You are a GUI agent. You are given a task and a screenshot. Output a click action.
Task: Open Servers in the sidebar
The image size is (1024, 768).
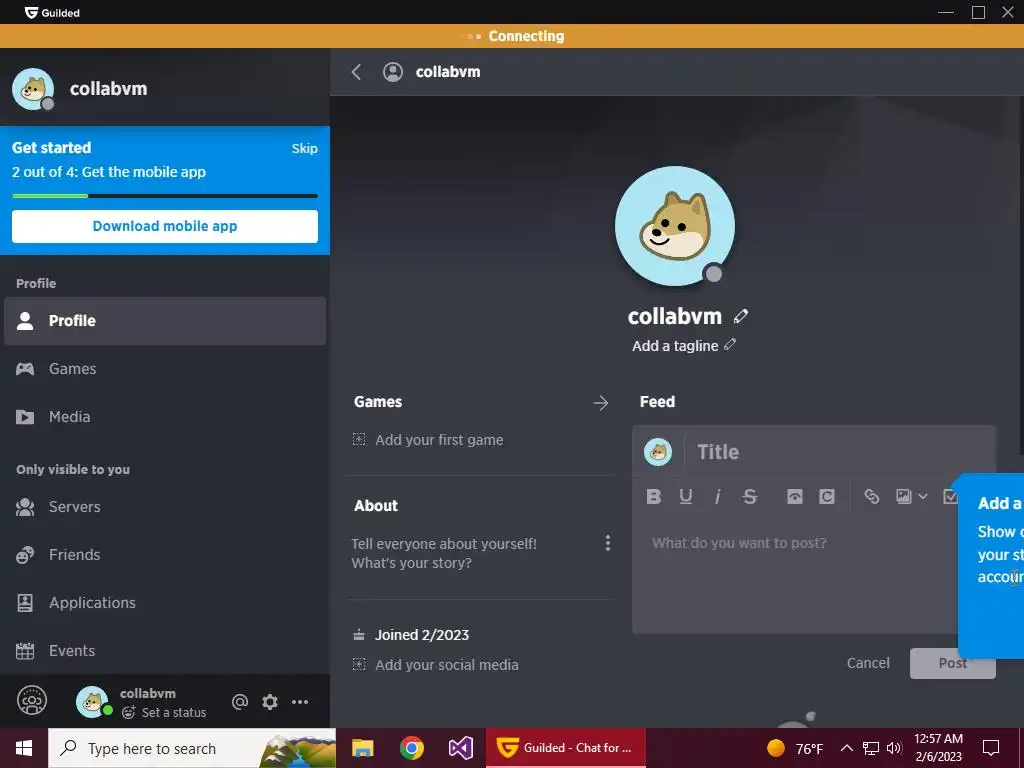(x=165, y=507)
